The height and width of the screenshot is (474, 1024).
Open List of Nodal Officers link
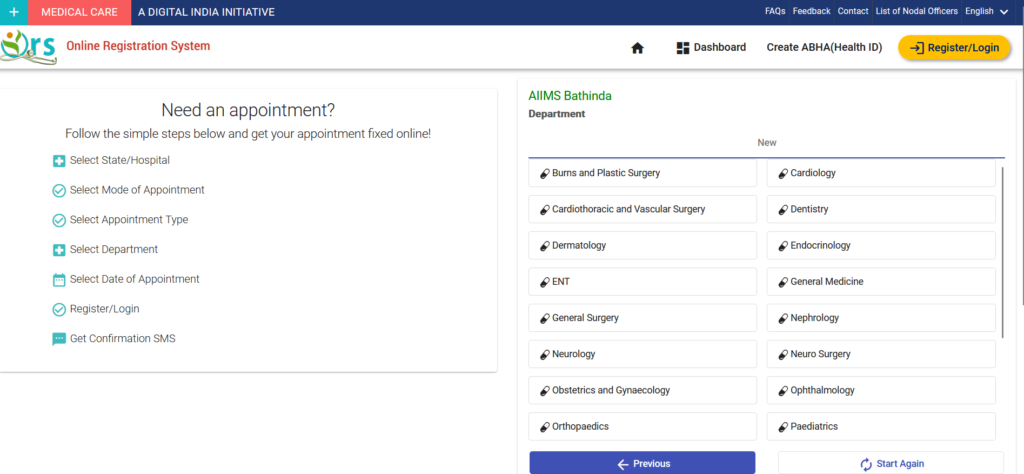coord(916,12)
